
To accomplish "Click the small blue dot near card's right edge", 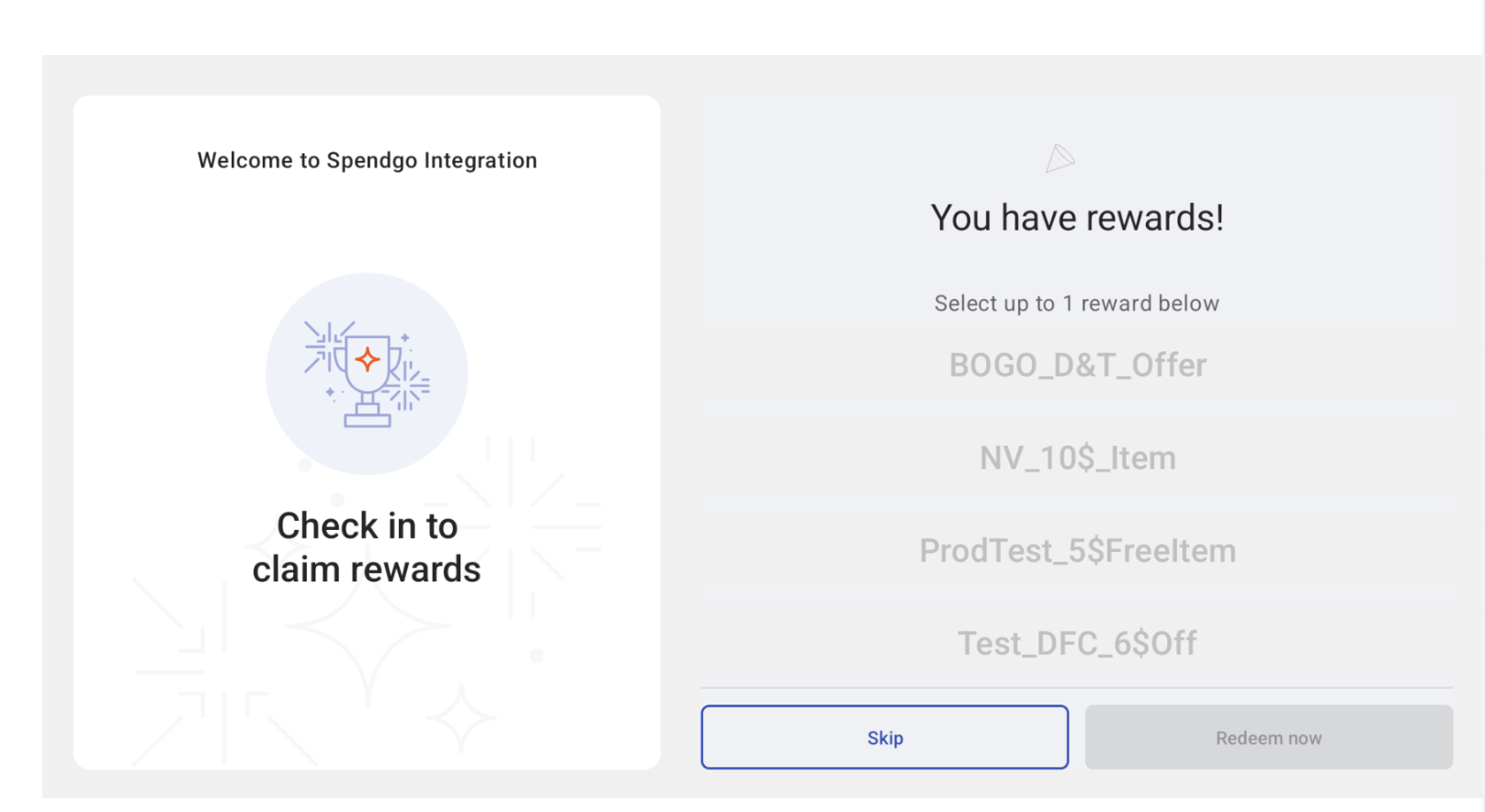I will click(x=537, y=656).
